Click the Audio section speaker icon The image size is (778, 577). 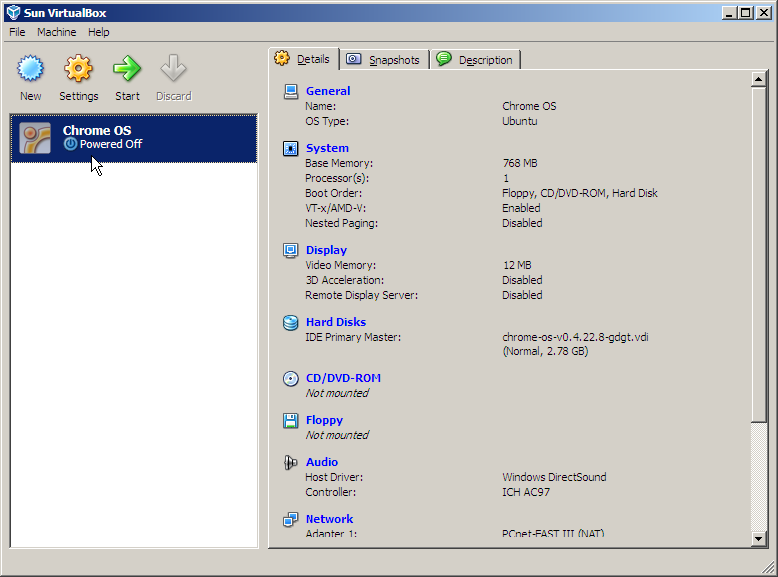click(x=290, y=462)
